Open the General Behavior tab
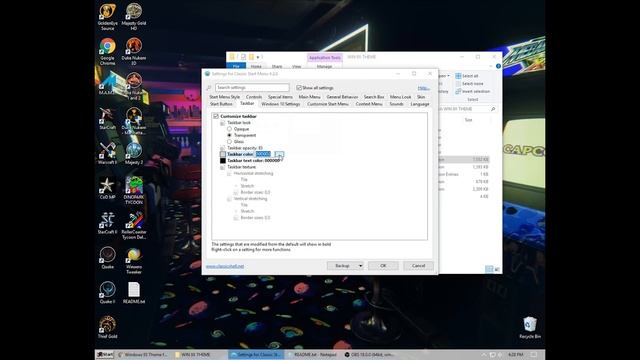The height and width of the screenshot is (360, 640). [x=342, y=97]
